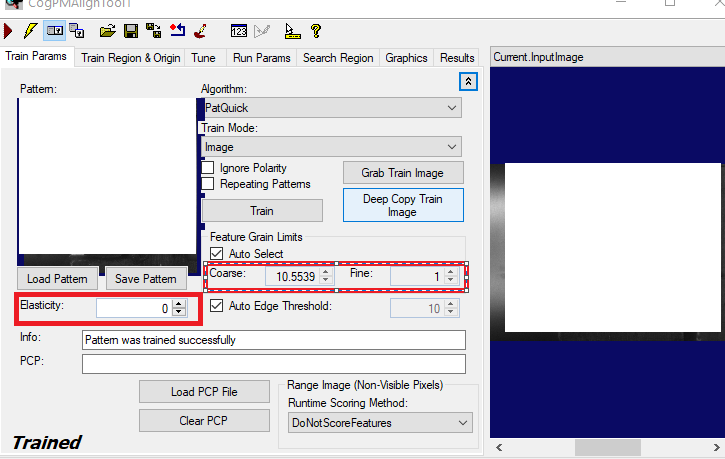The image size is (725, 459).
Task: Click the CogPMAlignTool title bar icon
Action: coord(14,4)
